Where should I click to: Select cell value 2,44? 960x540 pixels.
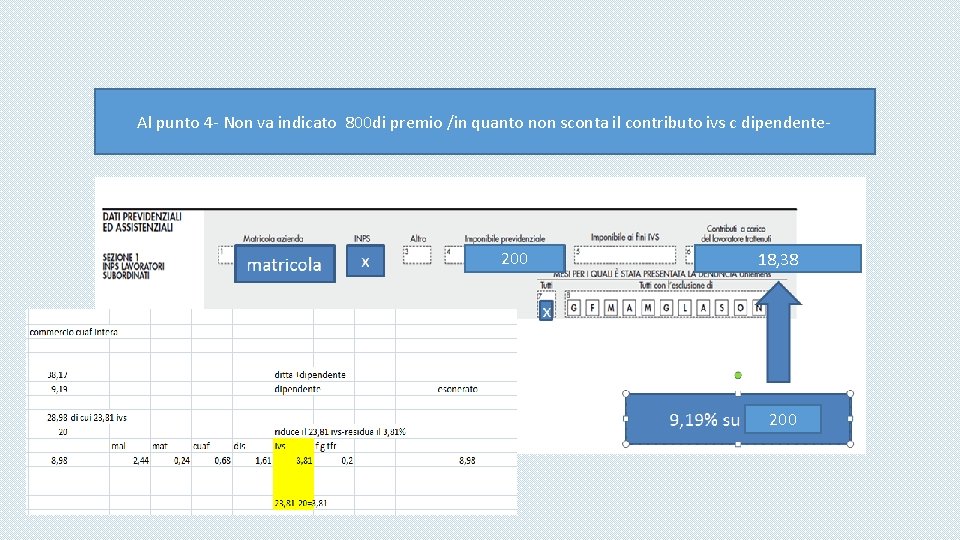[x=130, y=460]
